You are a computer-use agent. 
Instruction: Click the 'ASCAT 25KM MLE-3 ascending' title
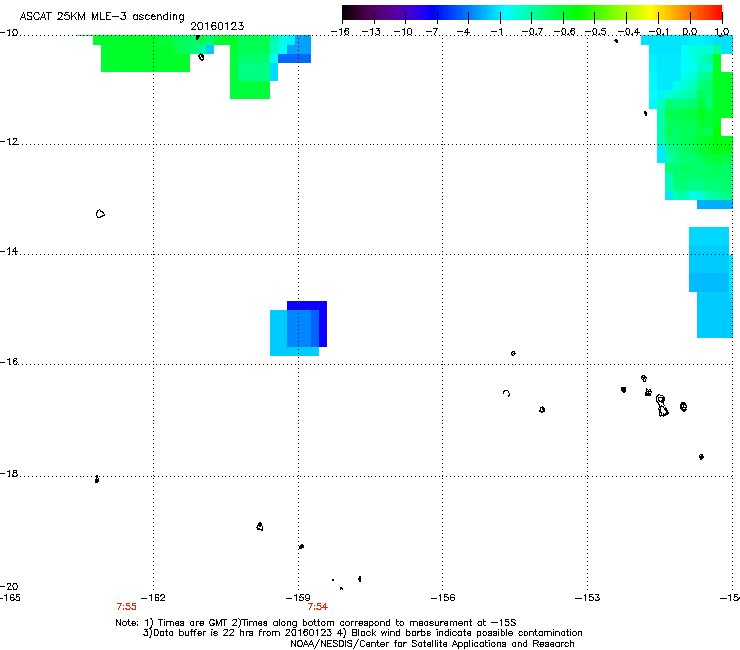[102, 17]
